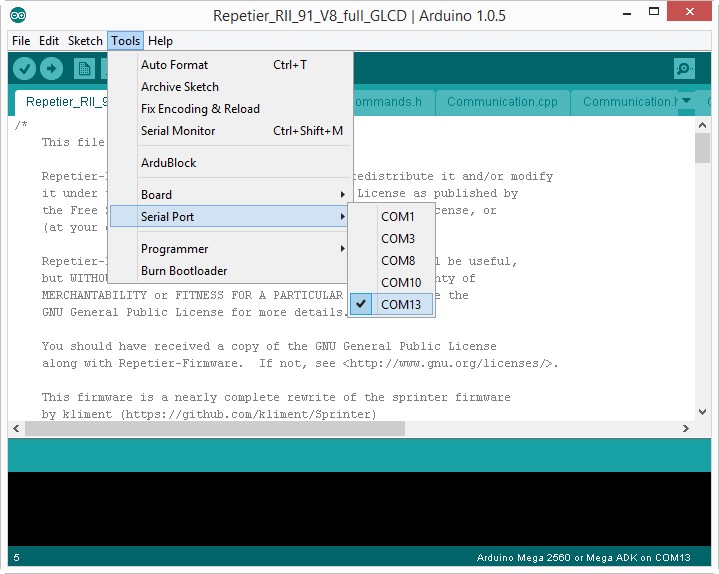Run Auto Format from Tools menu
719x574 pixels.
point(174,65)
